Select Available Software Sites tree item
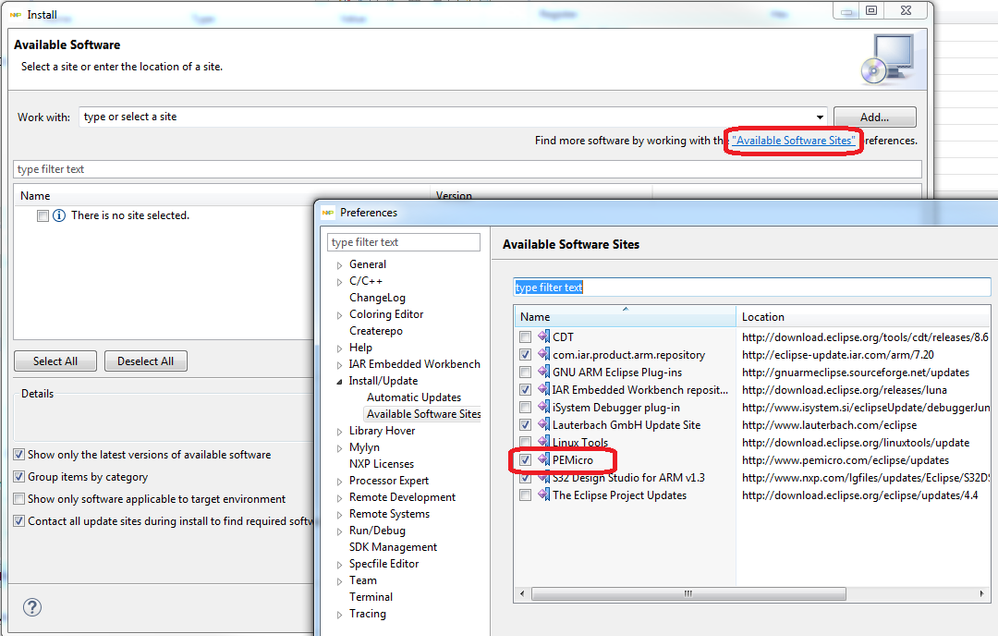 pos(423,414)
